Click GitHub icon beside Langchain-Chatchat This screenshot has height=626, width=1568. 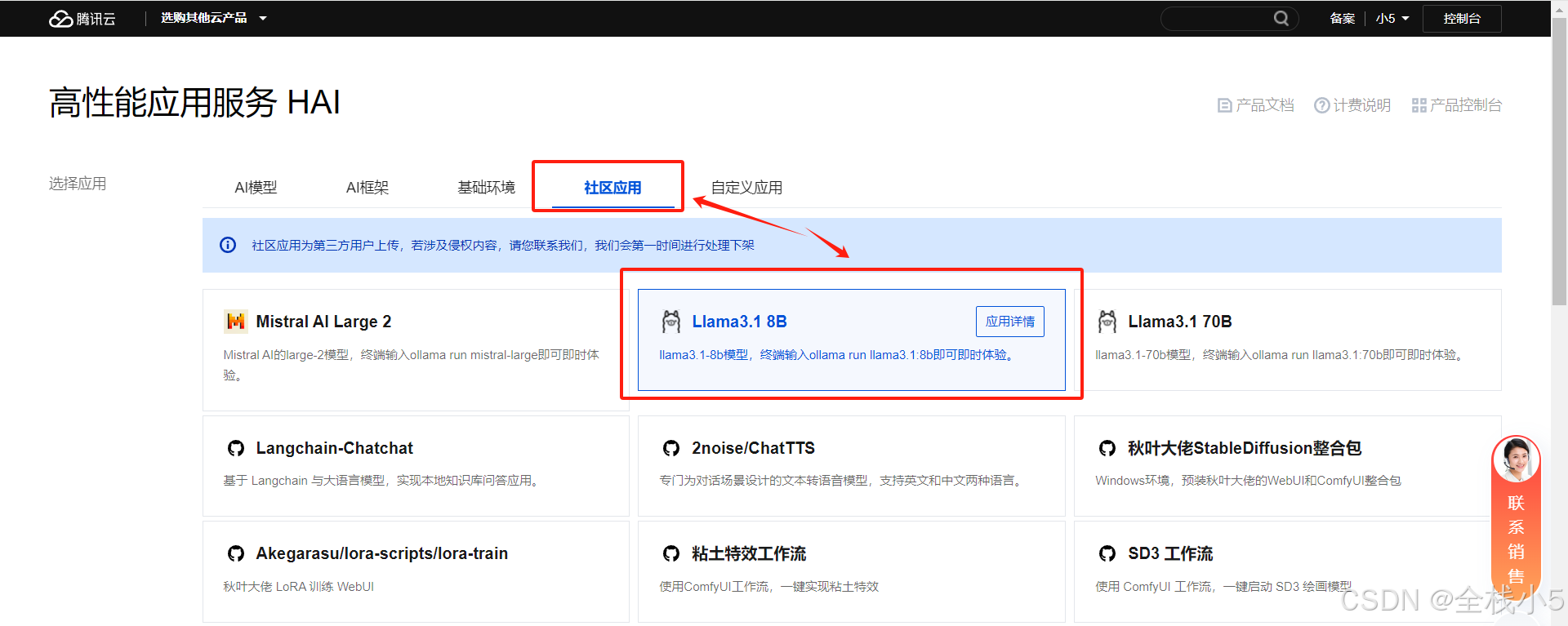pyautogui.click(x=236, y=448)
